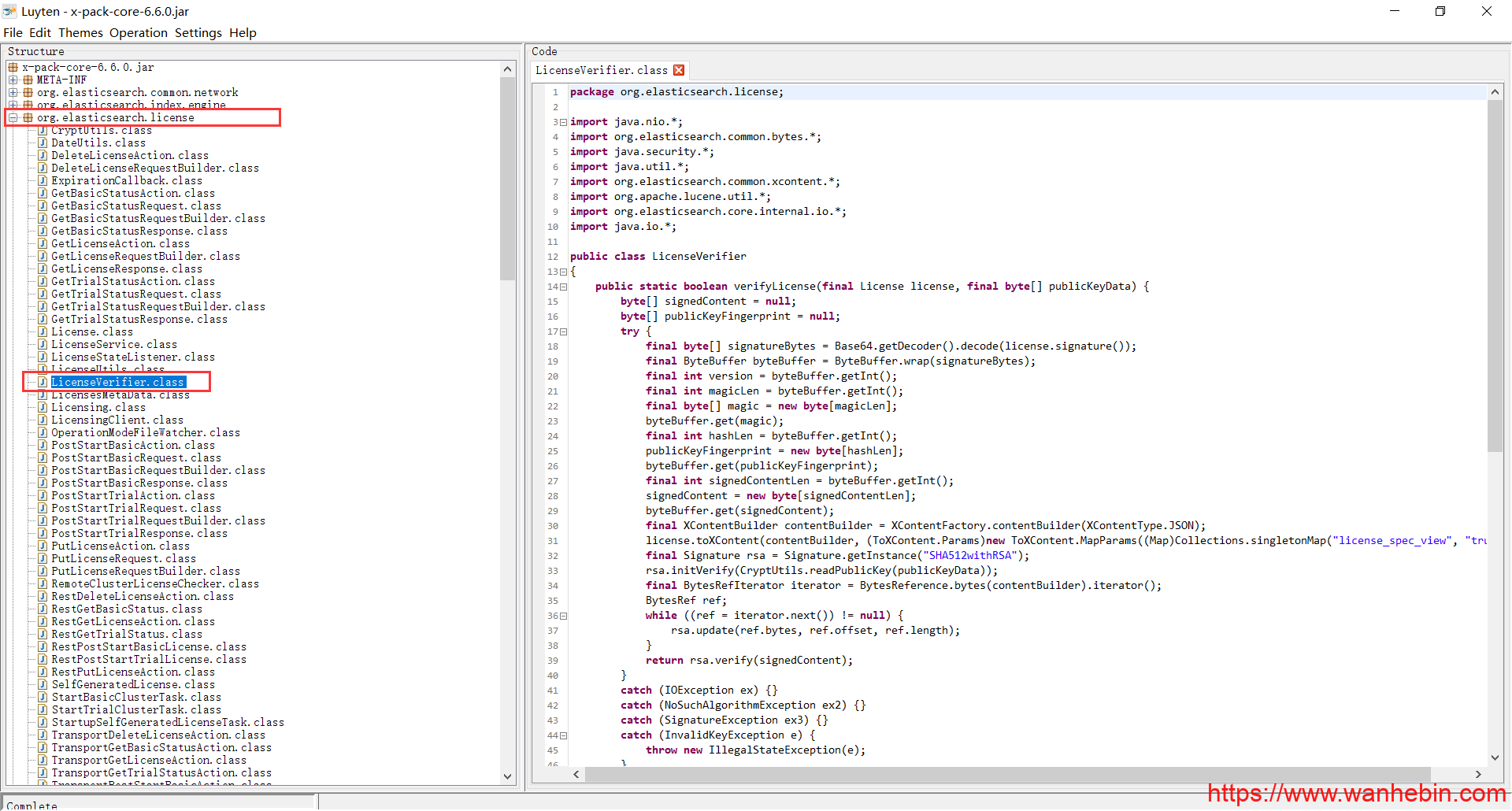This screenshot has height=811, width=1512.
Task: Click the TransportGetLicenseAction.class file icon
Action: [x=43, y=760]
